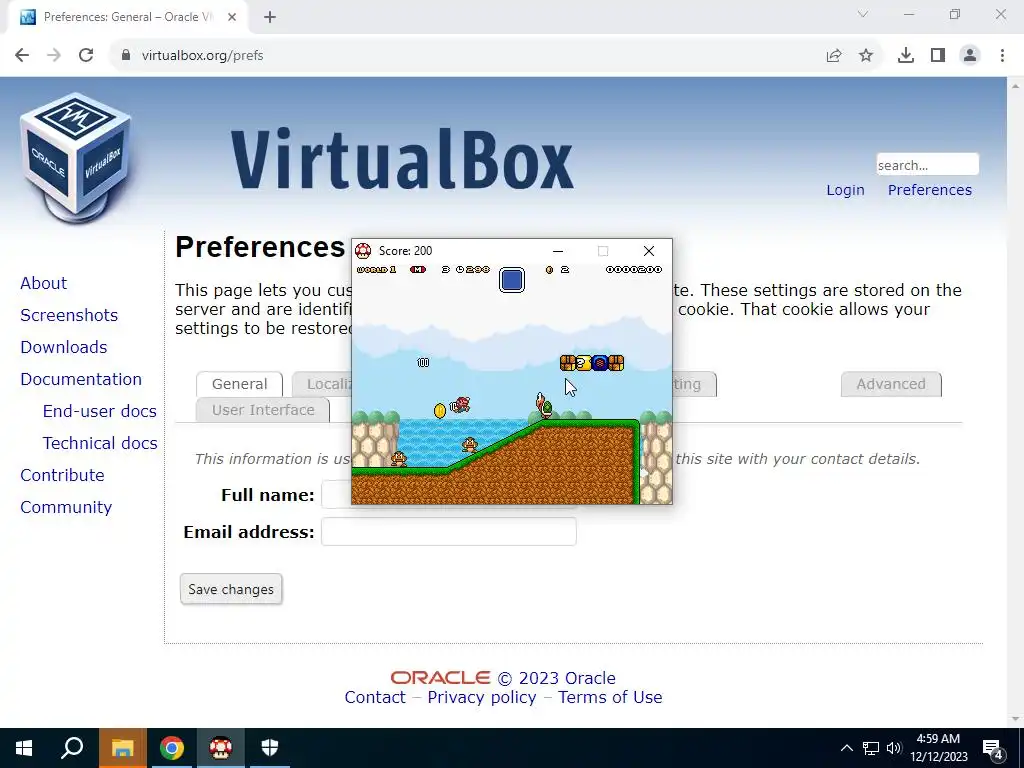Switch to the Advanced tab
The image size is (1024, 768).
(891, 384)
